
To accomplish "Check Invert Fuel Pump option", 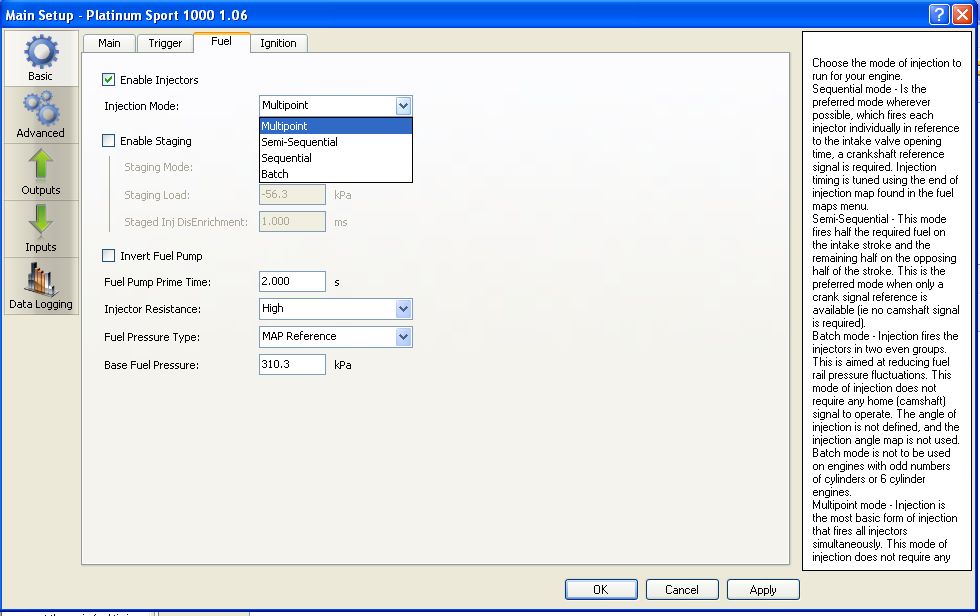I will pos(108,256).
